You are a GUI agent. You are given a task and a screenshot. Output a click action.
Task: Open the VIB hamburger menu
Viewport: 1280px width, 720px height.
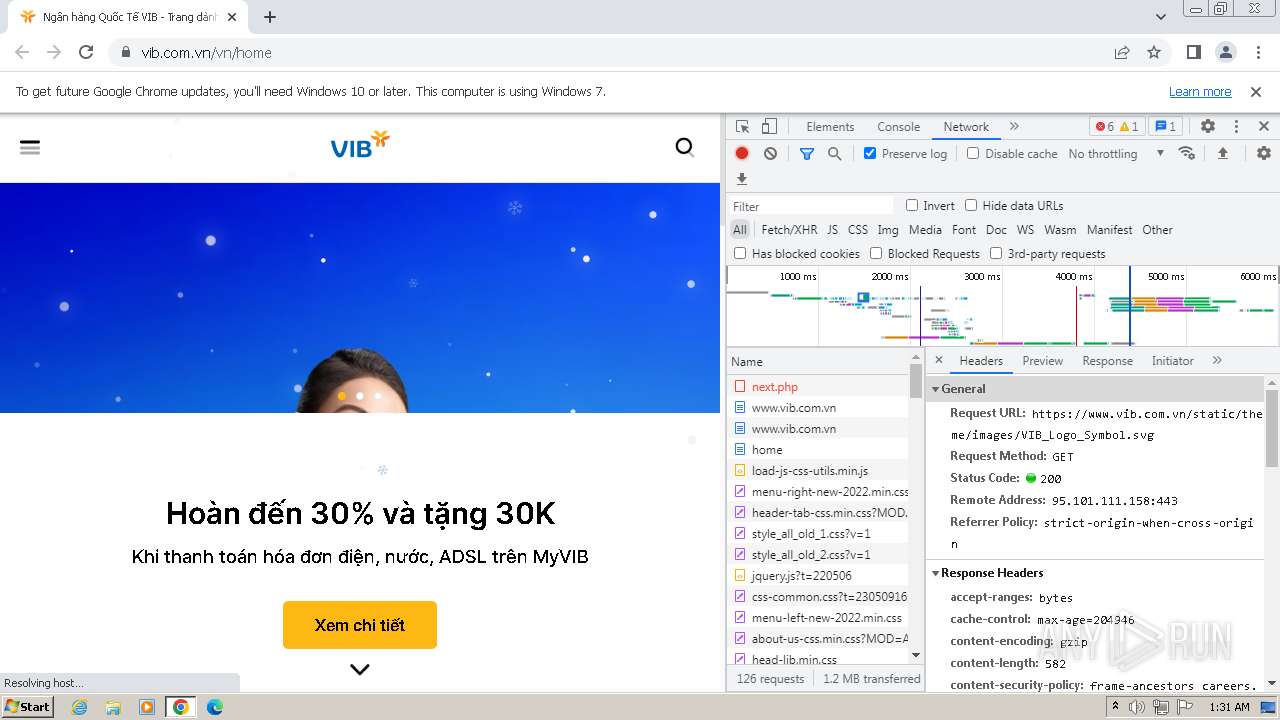point(30,147)
